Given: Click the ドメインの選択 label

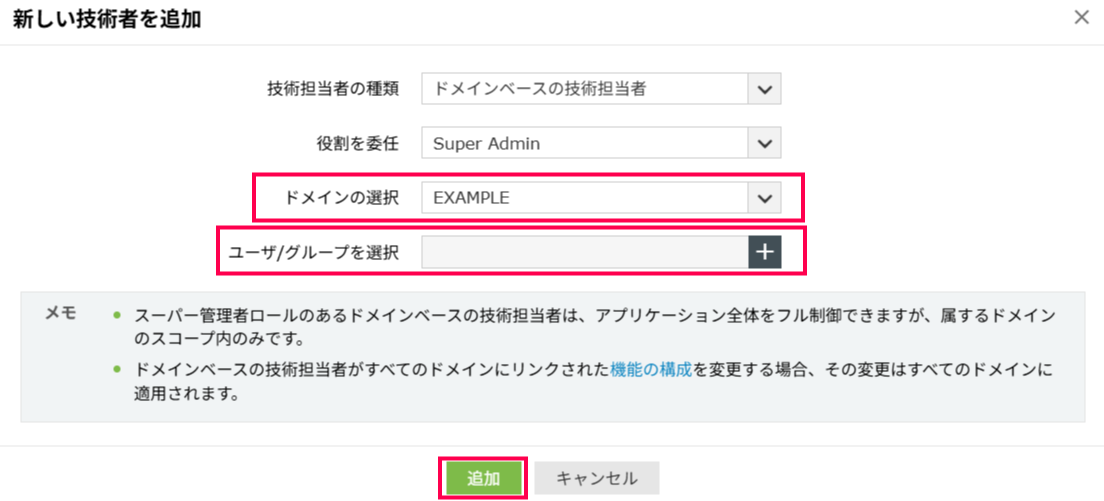Looking at the screenshot, I should click(x=342, y=198).
